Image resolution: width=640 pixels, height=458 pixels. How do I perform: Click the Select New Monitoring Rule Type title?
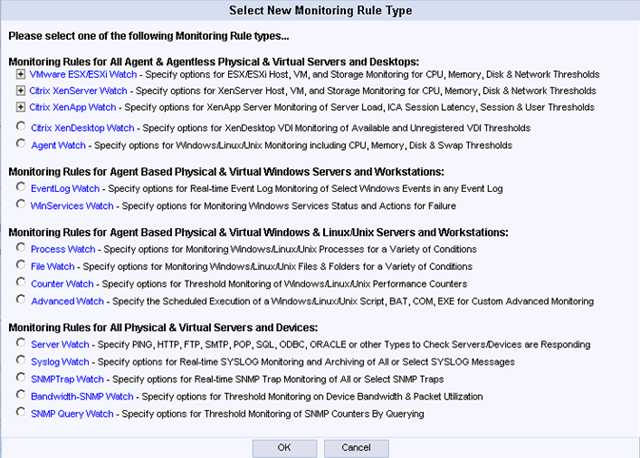(320, 11)
